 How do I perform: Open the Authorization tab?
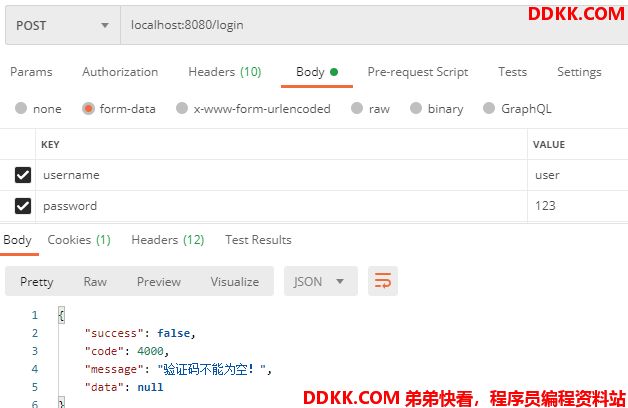pyautogui.click(x=120, y=72)
